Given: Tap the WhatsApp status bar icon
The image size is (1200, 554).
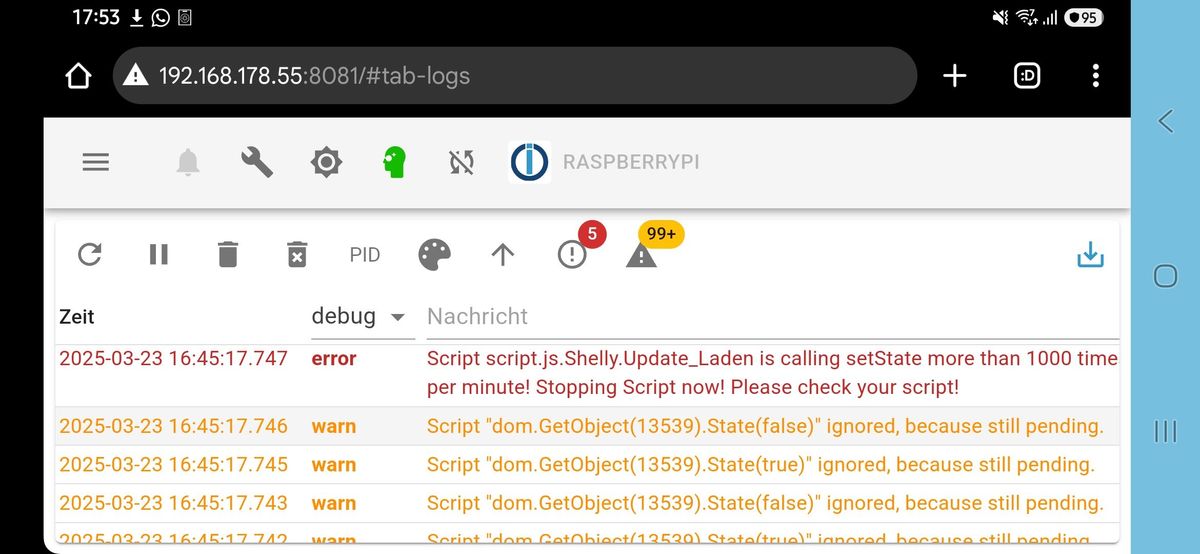Looking at the screenshot, I should (x=160, y=18).
